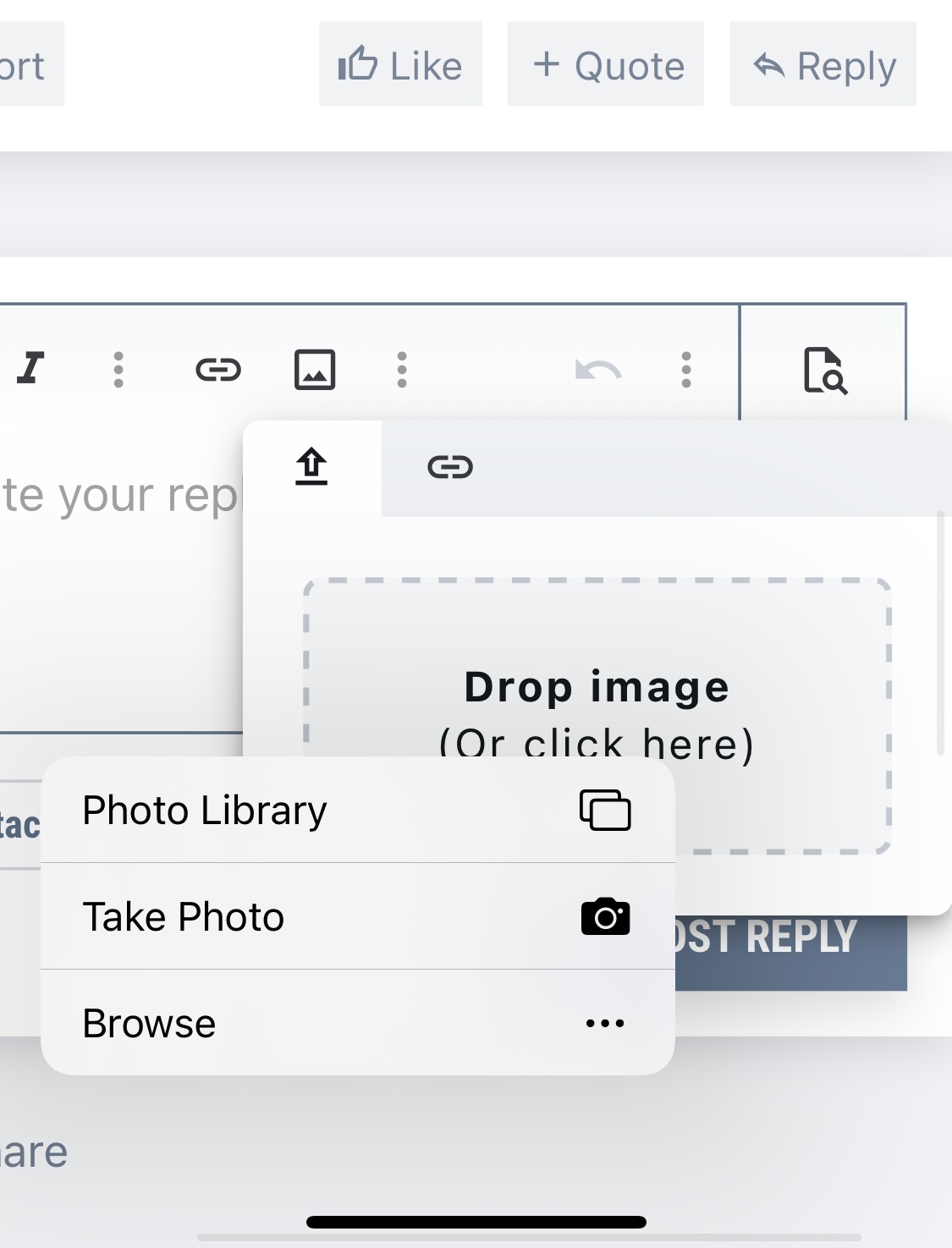Viewport: 952px width, 1248px height.
Task: Select Browse from the upload menu
Action: pyautogui.click(x=150, y=1024)
